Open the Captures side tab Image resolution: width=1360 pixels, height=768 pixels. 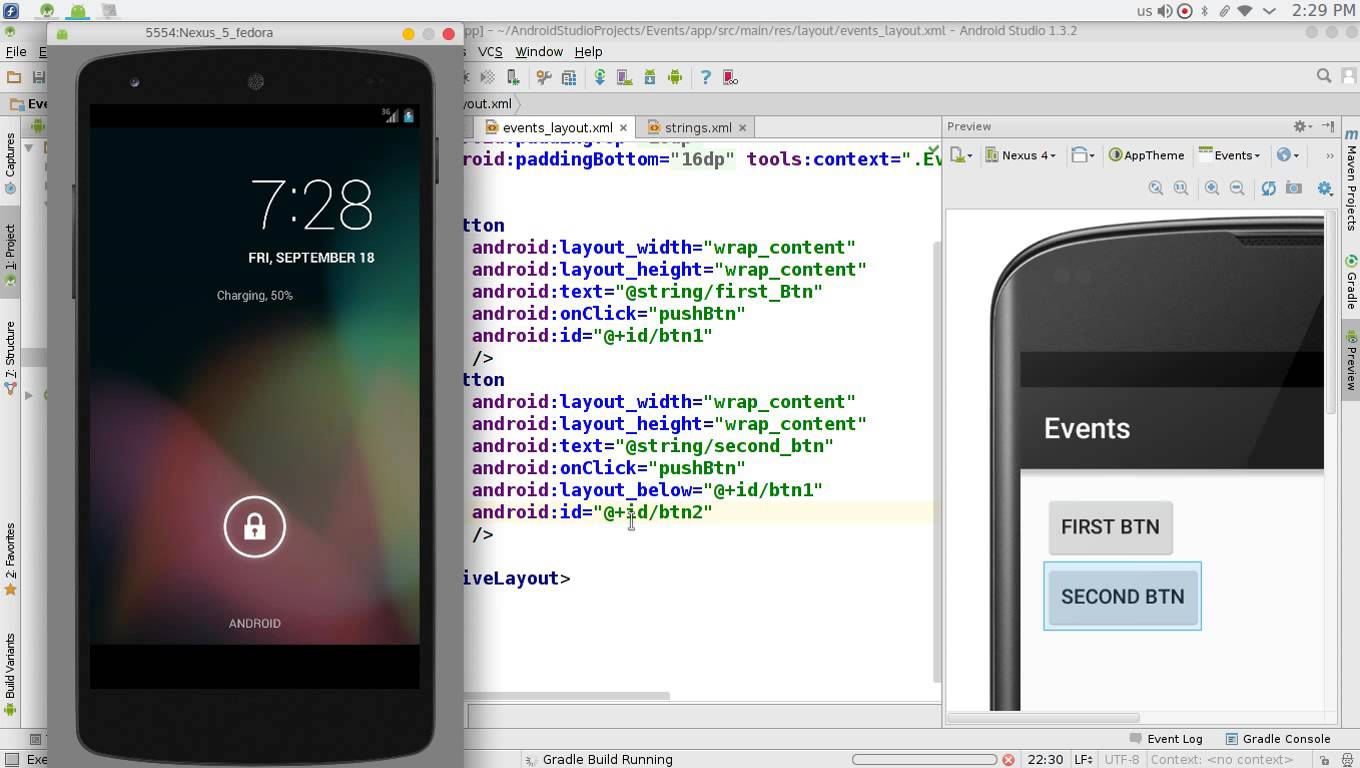(10, 163)
